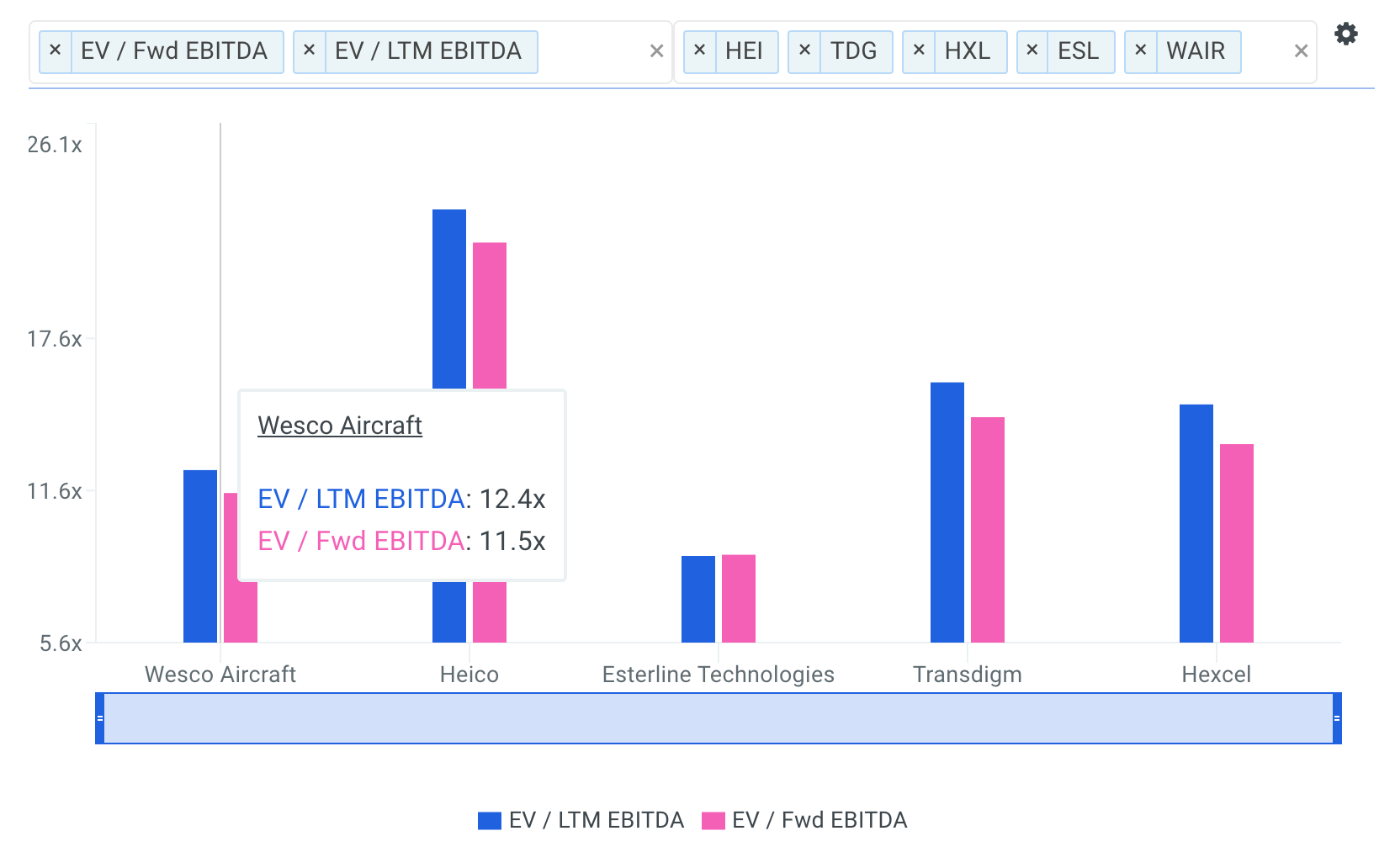1395x868 pixels.
Task: Click the Heico axis label
Action: (x=469, y=675)
